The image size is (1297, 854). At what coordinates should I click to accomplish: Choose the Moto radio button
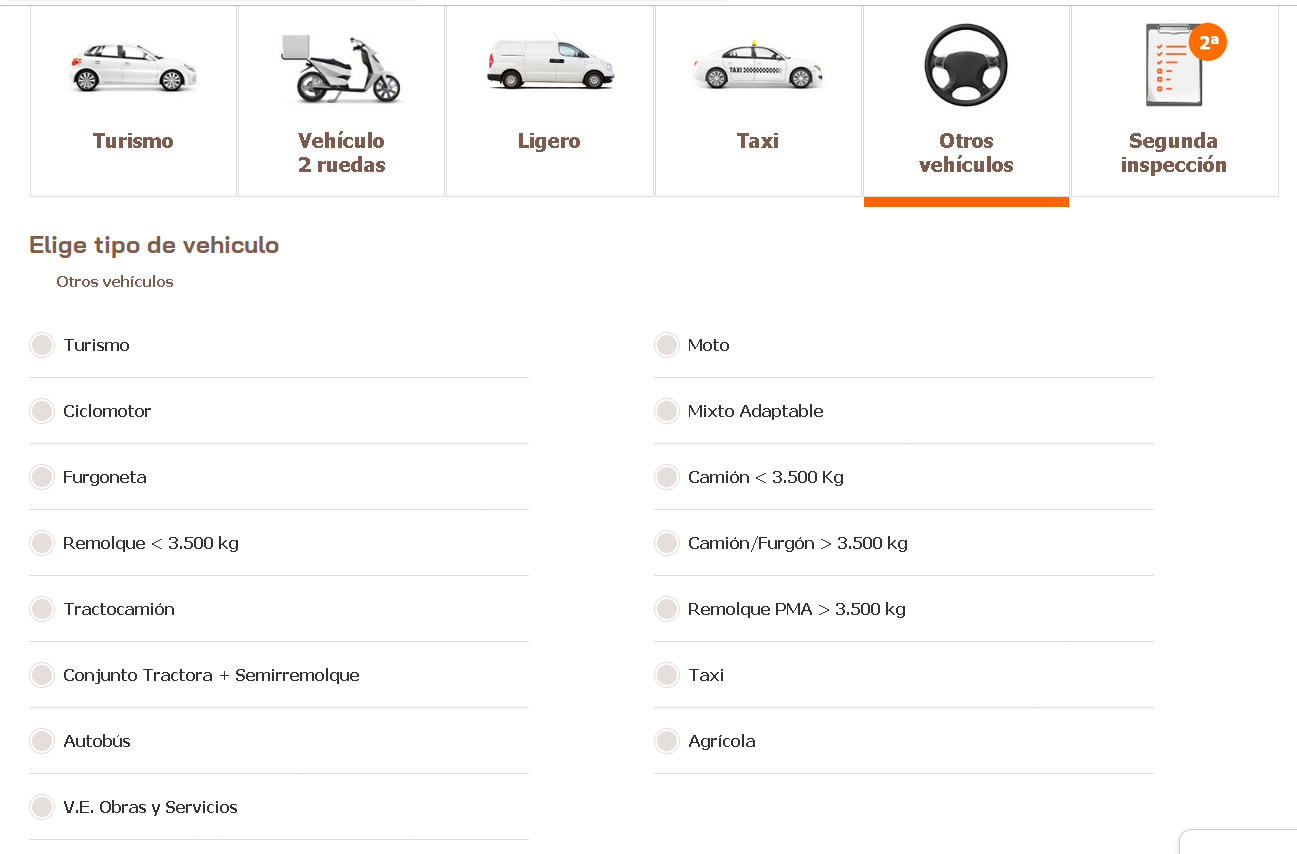click(x=667, y=345)
